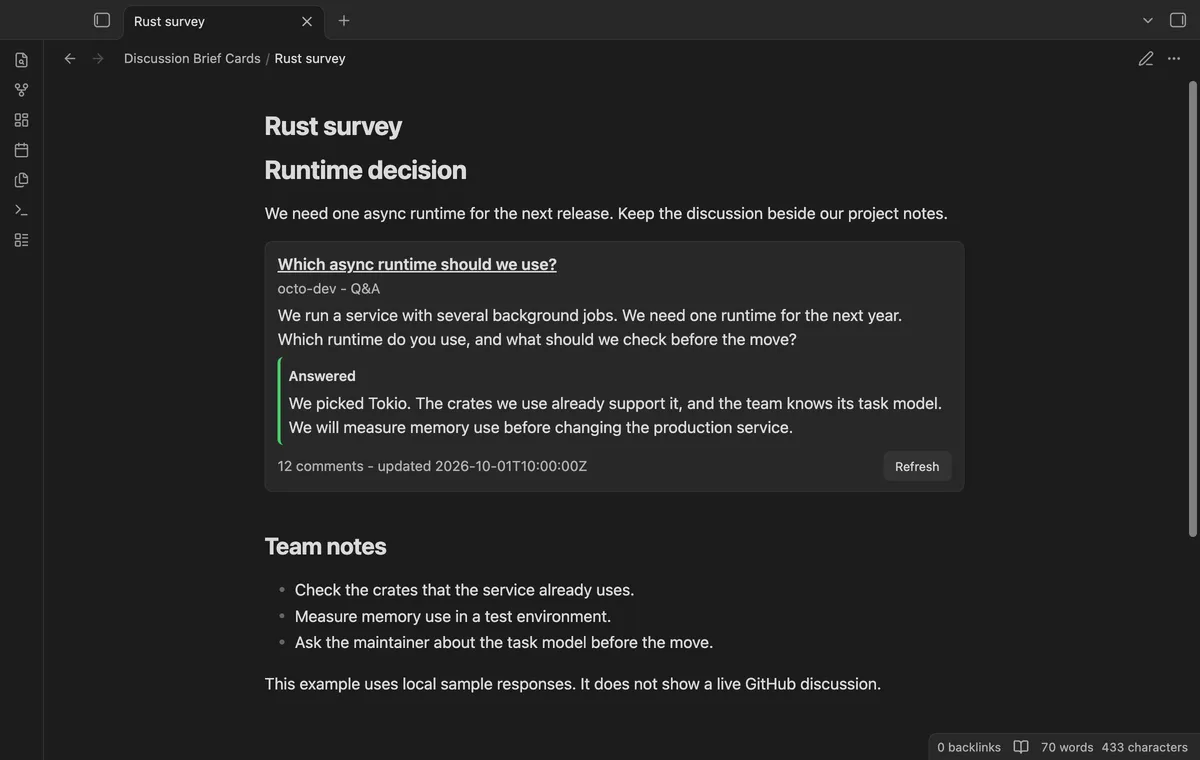Open the note's more options menu

1174,59
